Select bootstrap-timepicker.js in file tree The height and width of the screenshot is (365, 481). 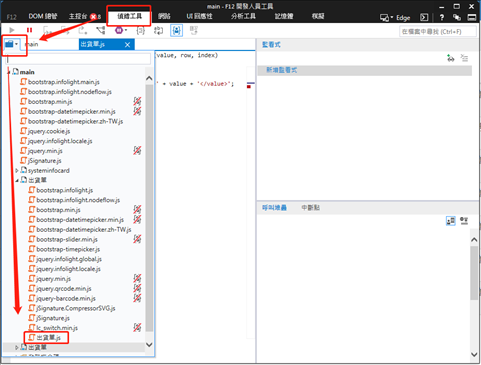(x=68, y=249)
